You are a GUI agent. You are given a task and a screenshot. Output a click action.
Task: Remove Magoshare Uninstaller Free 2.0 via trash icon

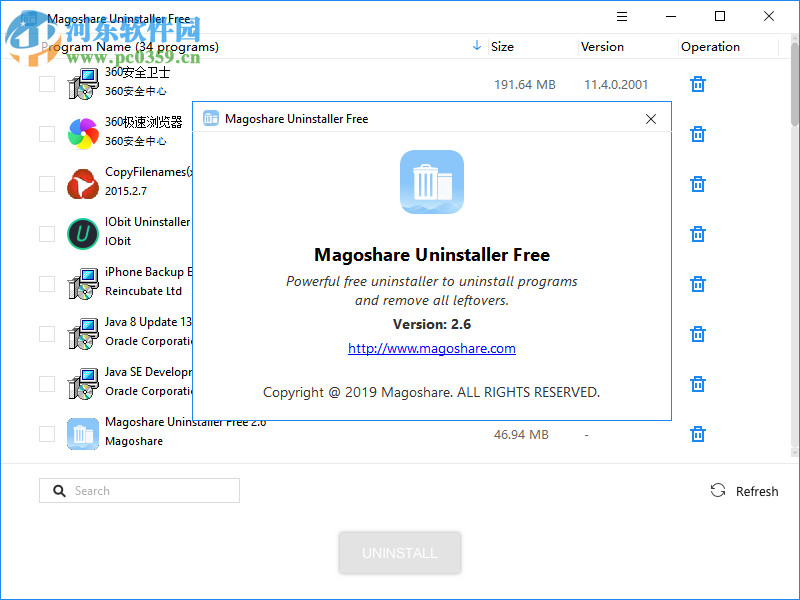697,434
